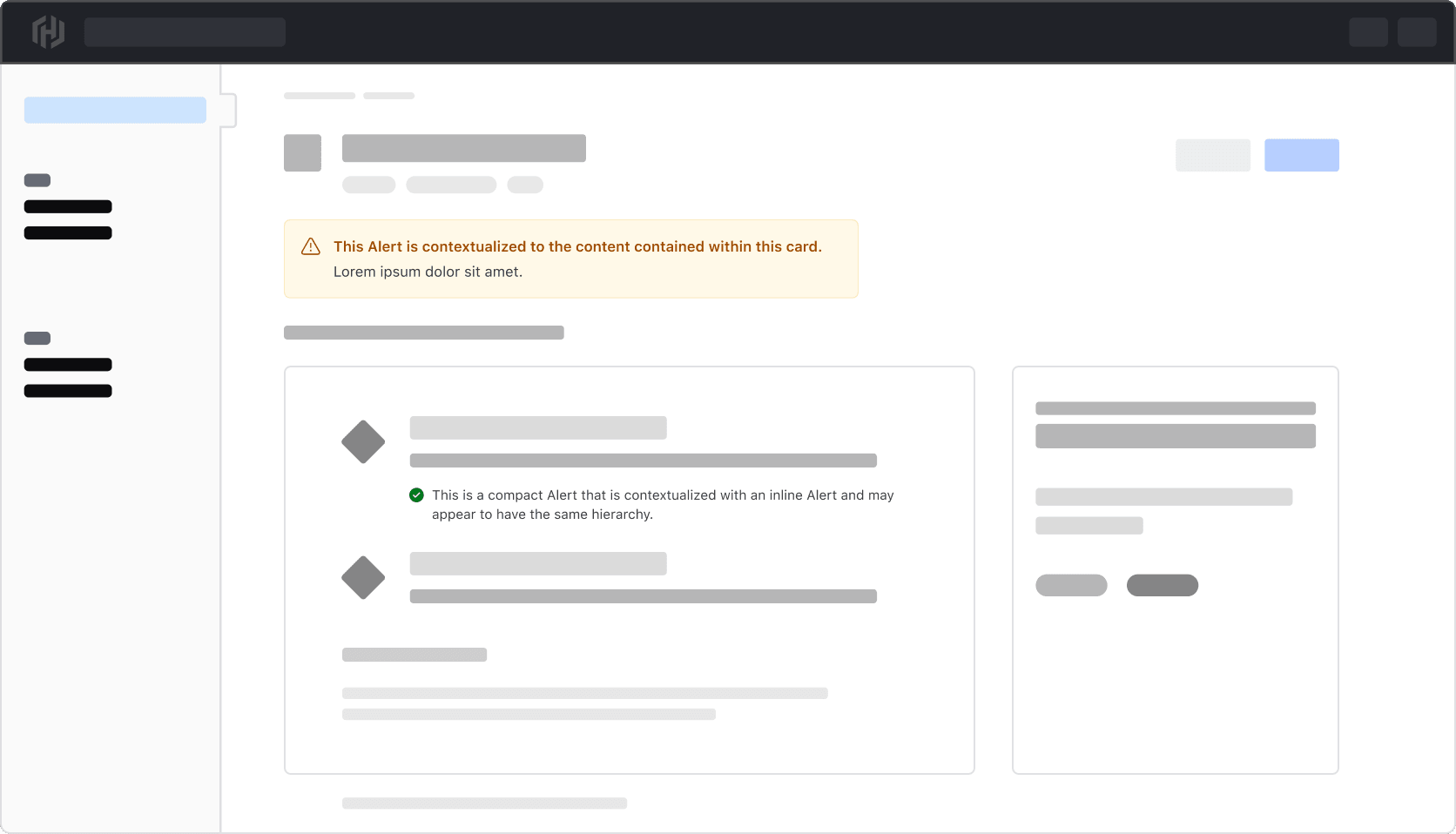Collapse the sidebar using its edge tab
The width and height of the screenshot is (1456, 834).
coord(229,111)
